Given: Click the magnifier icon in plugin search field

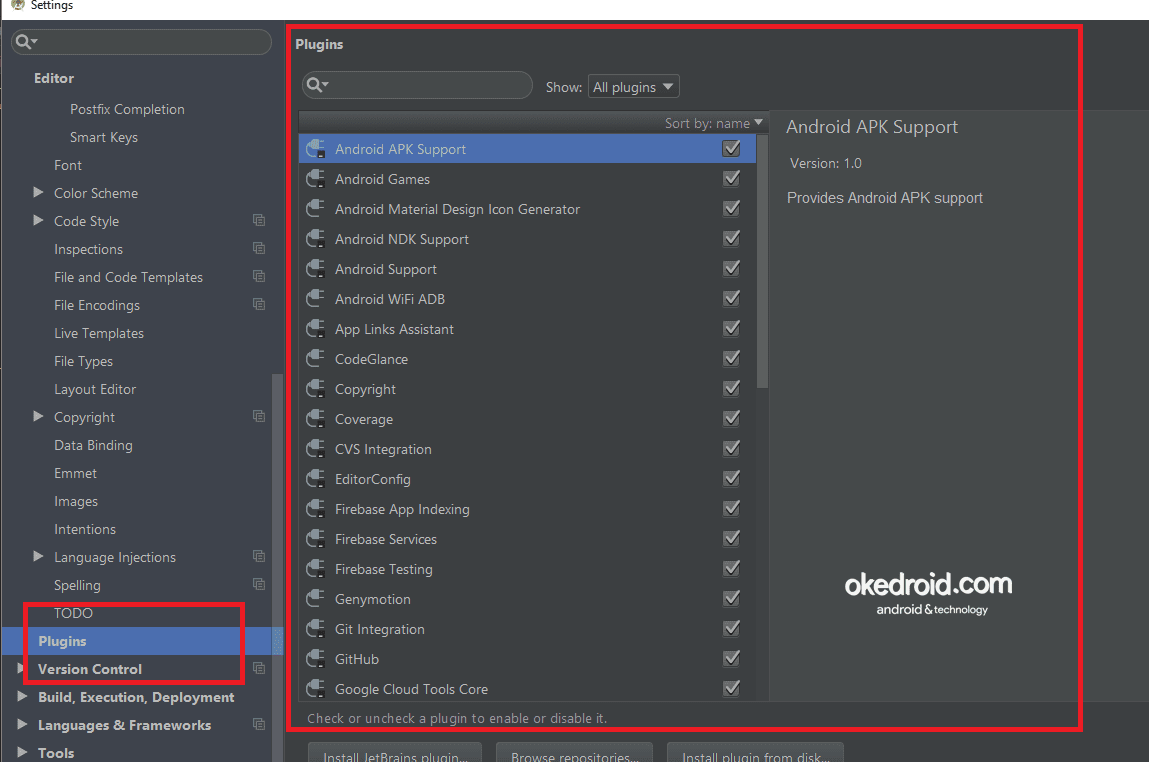Looking at the screenshot, I should click(x=315, y=85).
